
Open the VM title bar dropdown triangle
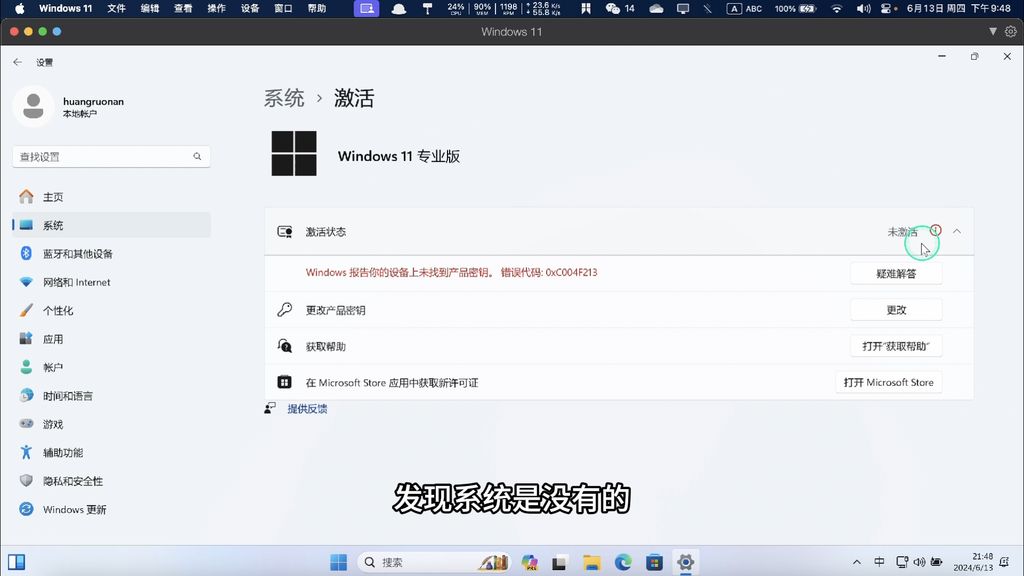[x=993, y=31]
